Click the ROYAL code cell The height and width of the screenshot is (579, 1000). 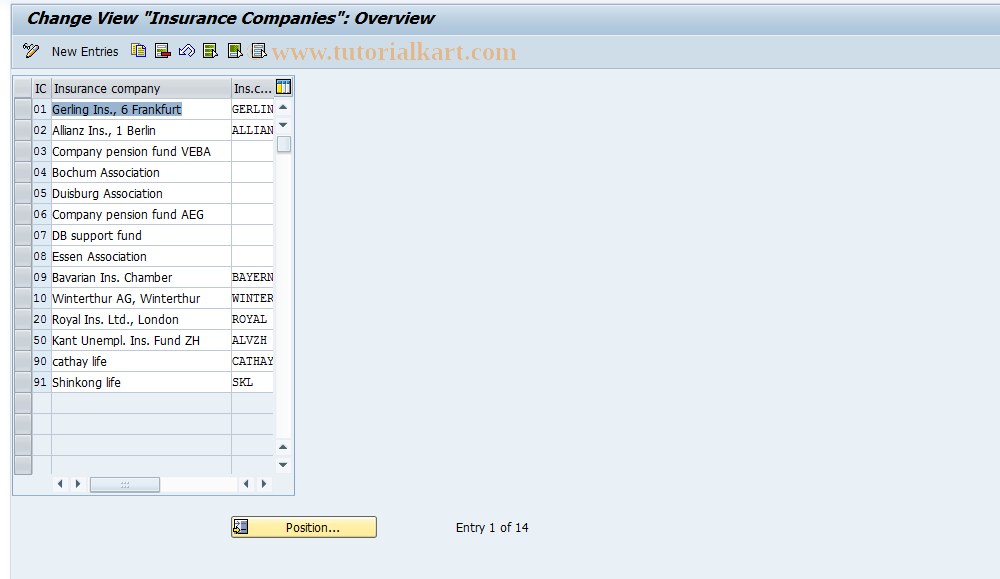point(253,319)
